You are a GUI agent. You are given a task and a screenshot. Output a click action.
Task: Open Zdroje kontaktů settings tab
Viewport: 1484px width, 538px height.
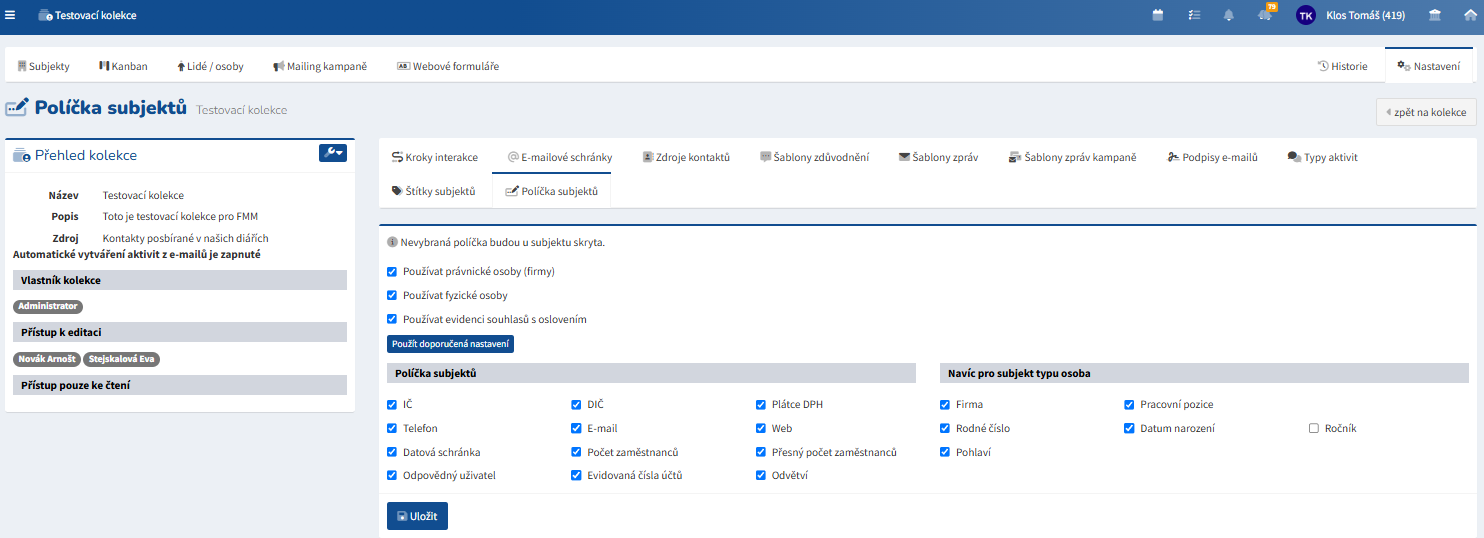pyautogui.click(x=686, y=157)
